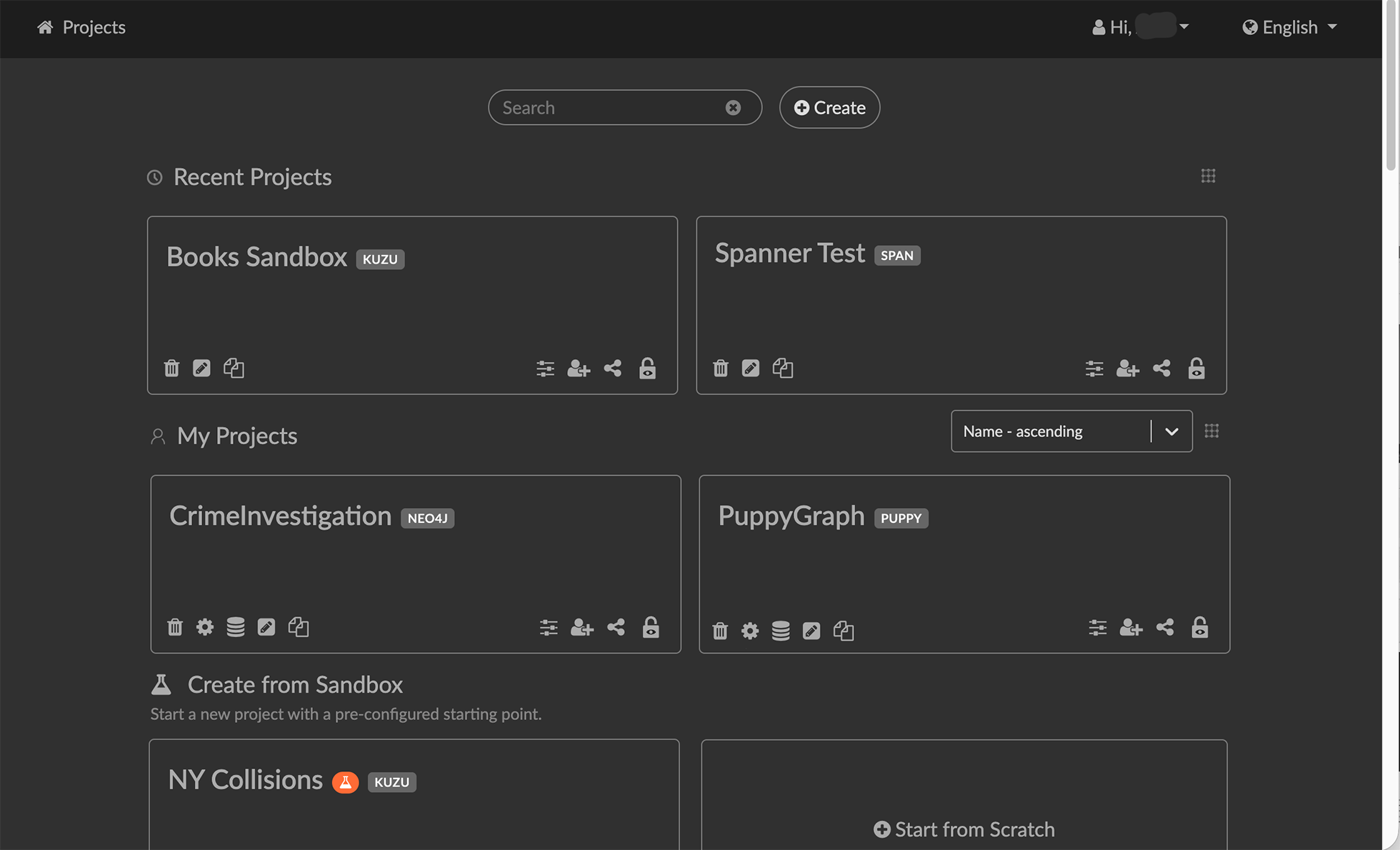
Task: Share the Books Sandbox project
Action: click(613, 368)
